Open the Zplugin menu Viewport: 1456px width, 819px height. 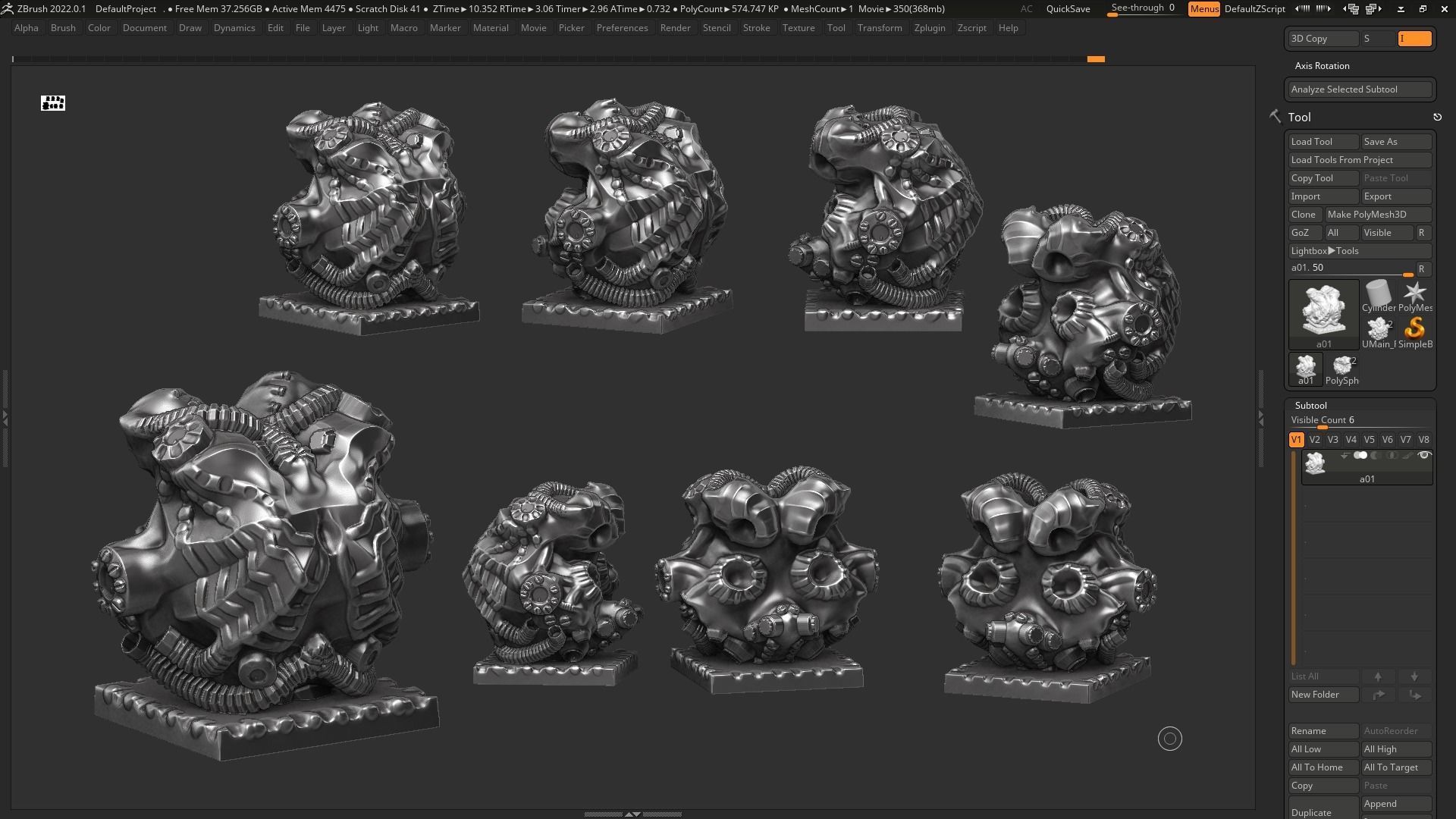tap(929, 28)
